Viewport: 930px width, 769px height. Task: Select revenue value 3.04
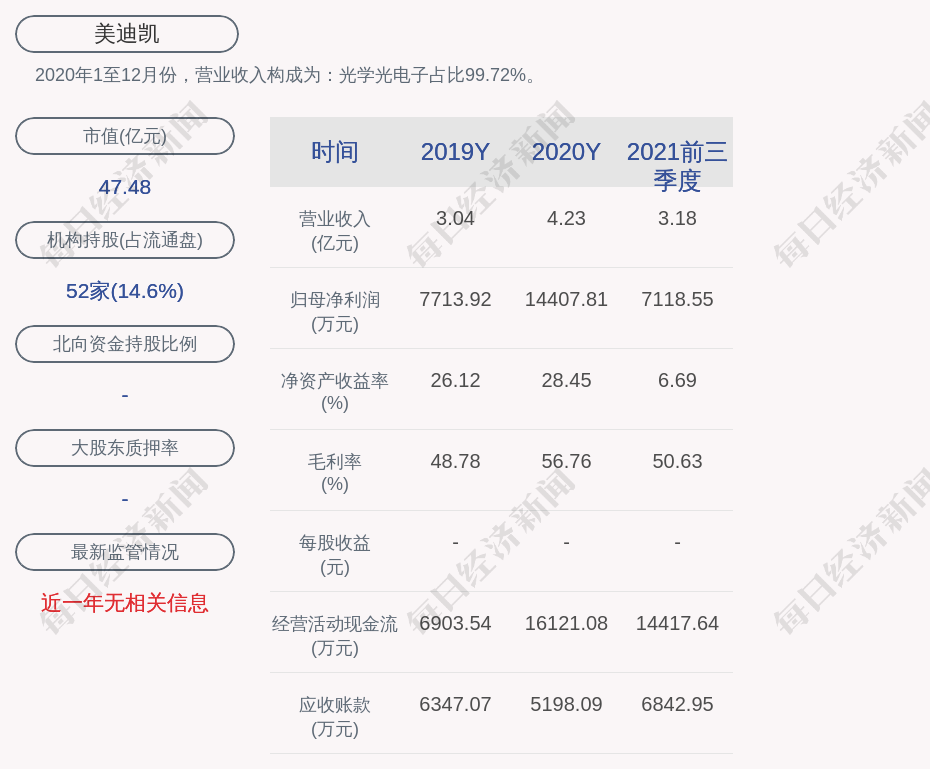(x=455, y=218)
